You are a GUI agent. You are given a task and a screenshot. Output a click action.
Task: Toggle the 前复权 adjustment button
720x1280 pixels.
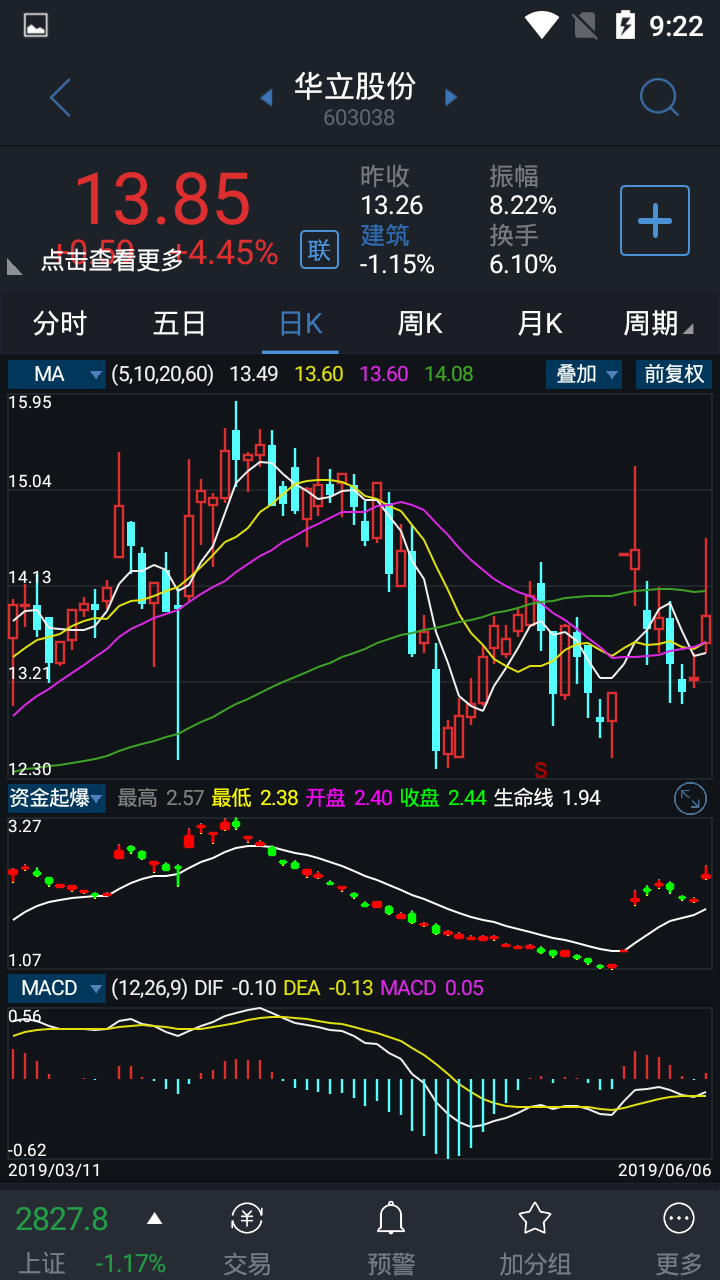coord(674,374)
